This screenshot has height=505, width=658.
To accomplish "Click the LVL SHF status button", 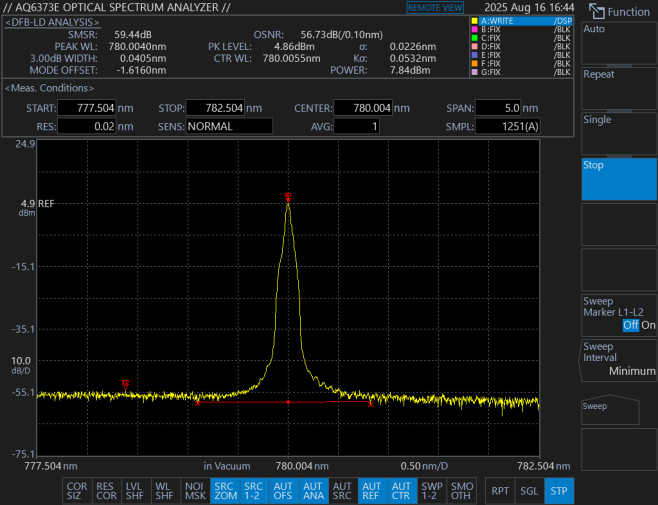I will 135,490.
